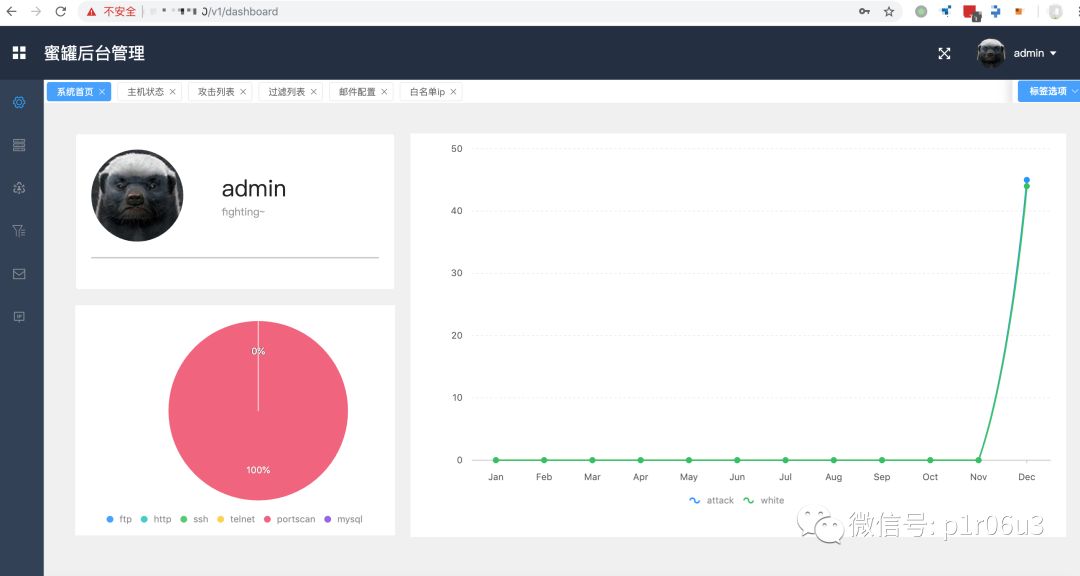Toggle the ssh legend item

(x=194, y=519)
